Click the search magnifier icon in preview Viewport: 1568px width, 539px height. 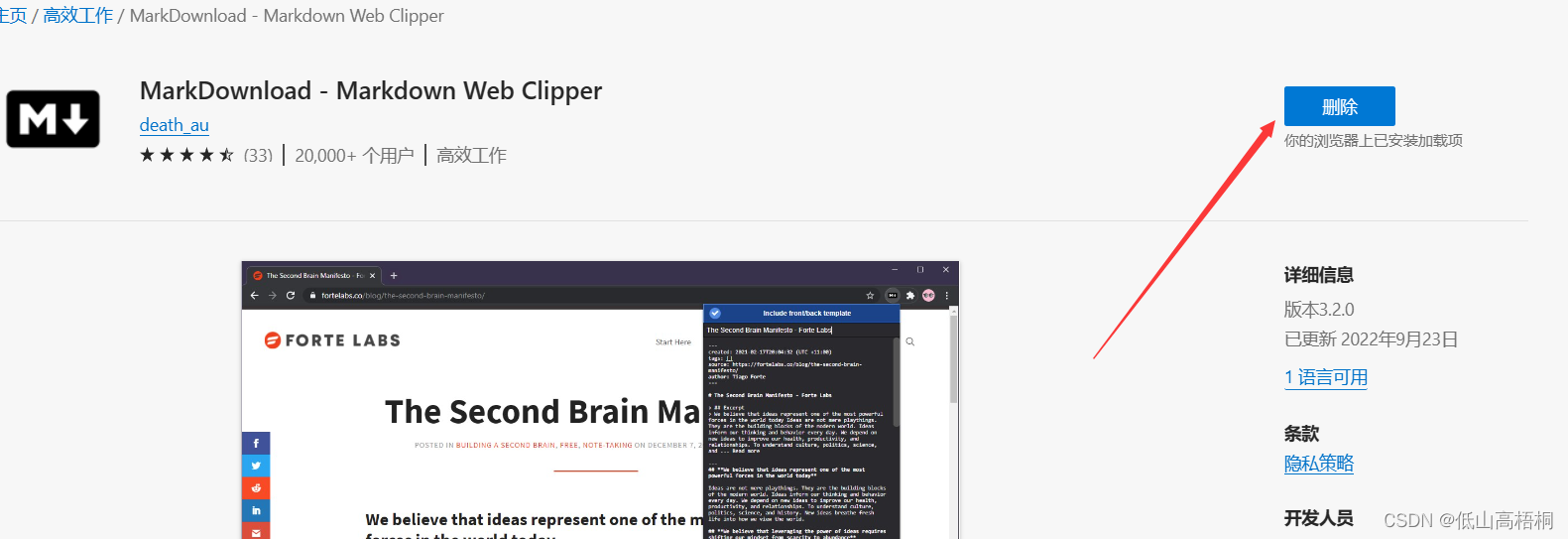tap(909, 341)
